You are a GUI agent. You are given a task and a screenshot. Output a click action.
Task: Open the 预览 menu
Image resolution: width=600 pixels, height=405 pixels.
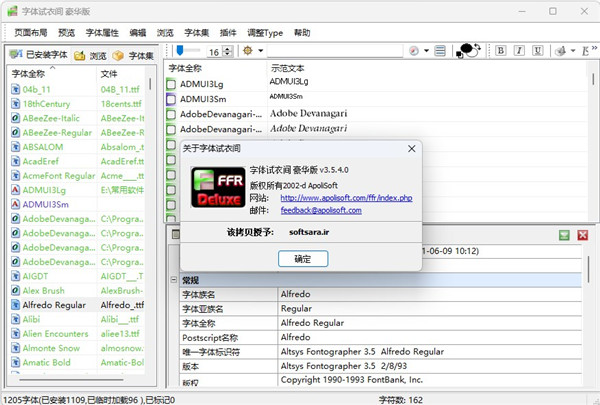pyautogui.click(x=67, y=33)
